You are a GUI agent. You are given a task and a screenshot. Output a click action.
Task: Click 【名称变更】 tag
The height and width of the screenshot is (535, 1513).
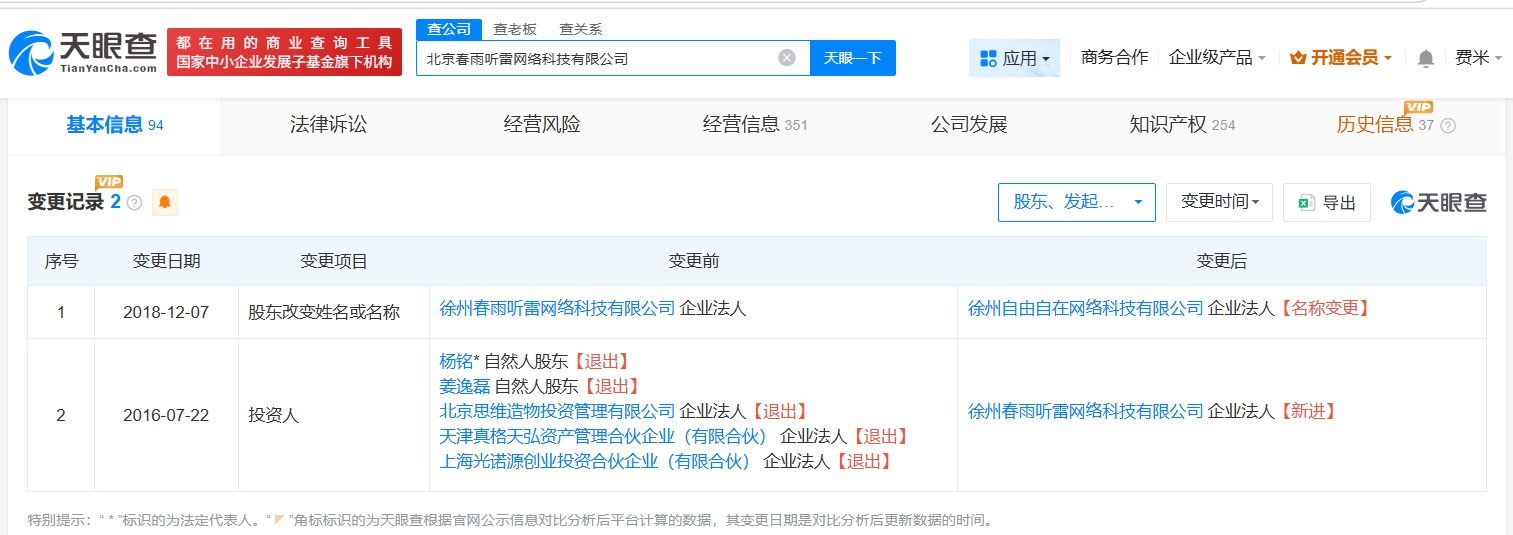[x=1323, y=308]
